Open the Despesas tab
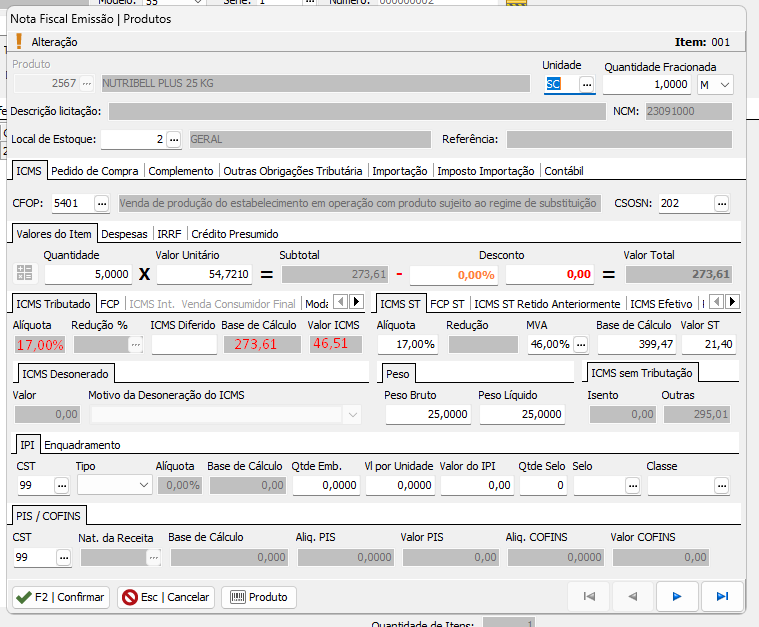 tap(124, 234)
